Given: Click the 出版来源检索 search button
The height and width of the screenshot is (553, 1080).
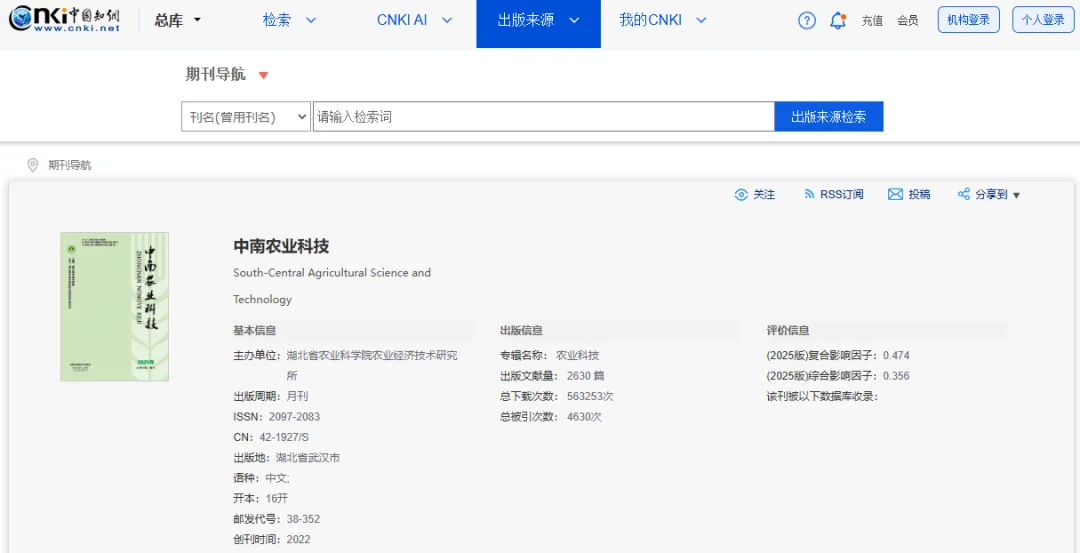Looking at the screenshot, I should tap(829, 117).
